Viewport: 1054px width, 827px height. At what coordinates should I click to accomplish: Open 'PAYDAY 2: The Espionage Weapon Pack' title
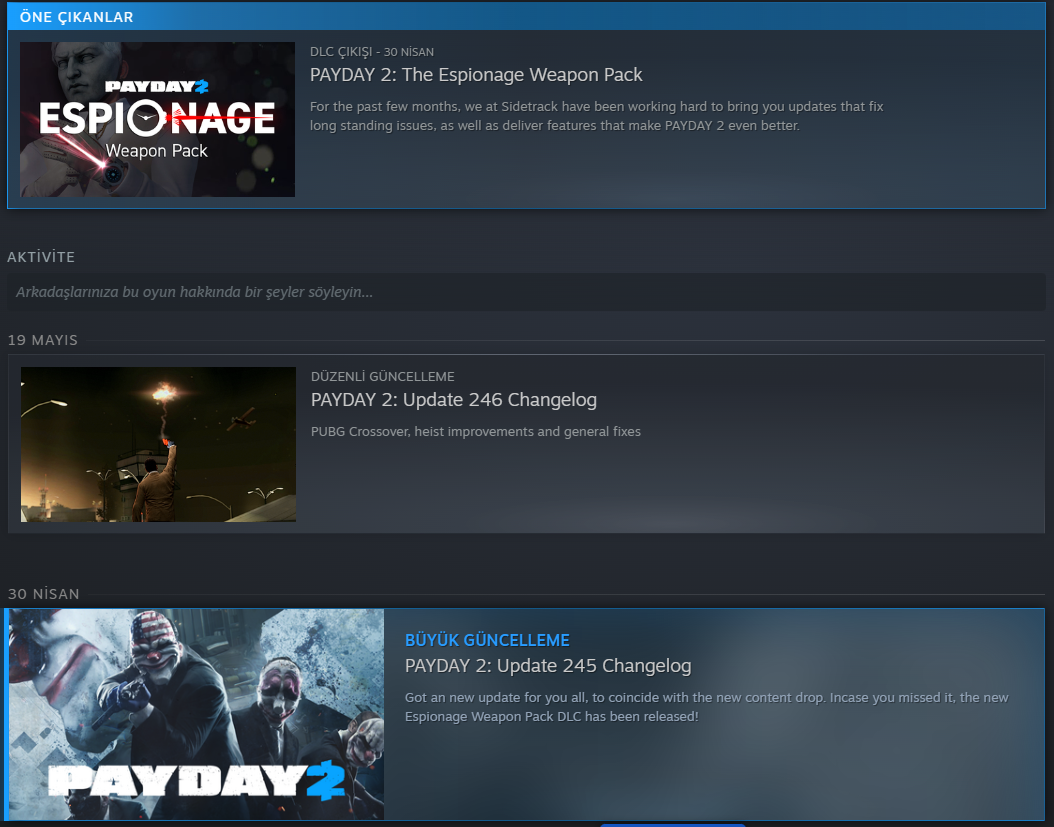(476, 75)
